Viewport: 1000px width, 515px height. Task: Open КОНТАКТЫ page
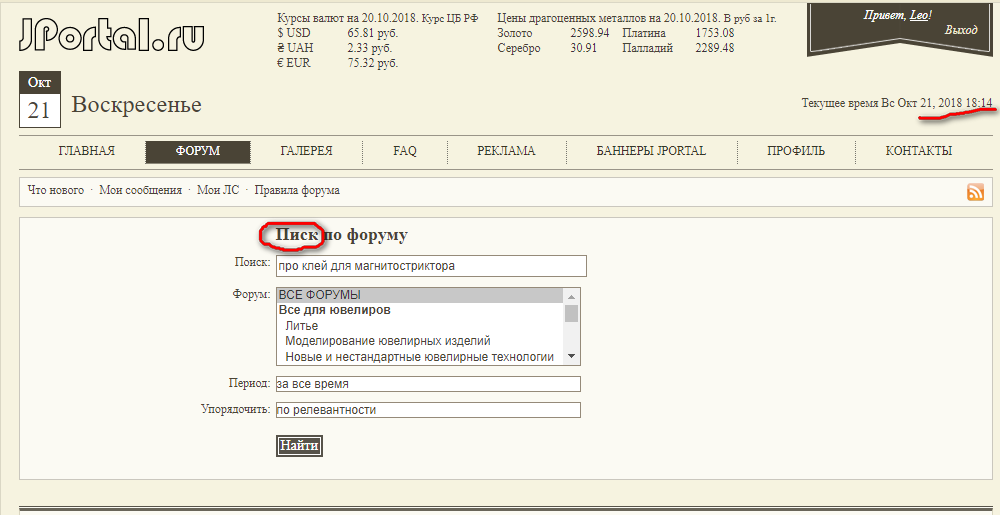(919, 151)
